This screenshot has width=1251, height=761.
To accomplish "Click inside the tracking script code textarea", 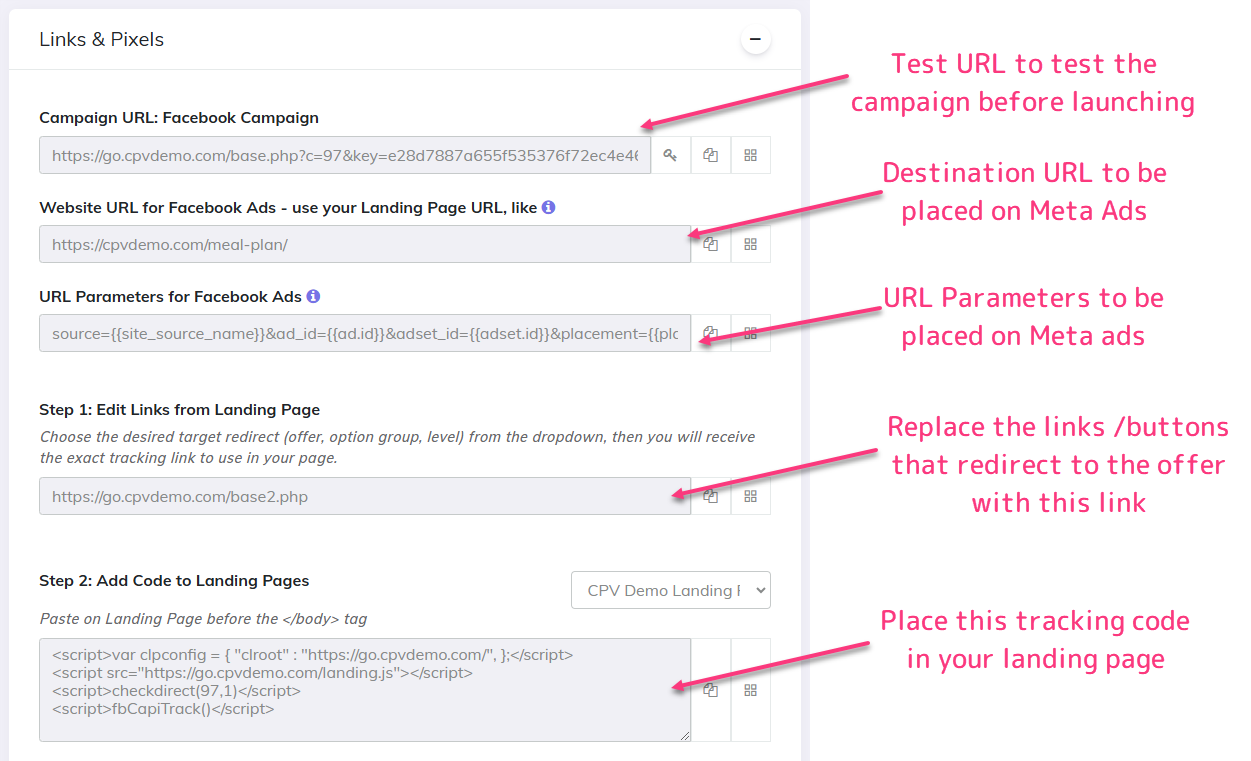I will pos(365,690).
